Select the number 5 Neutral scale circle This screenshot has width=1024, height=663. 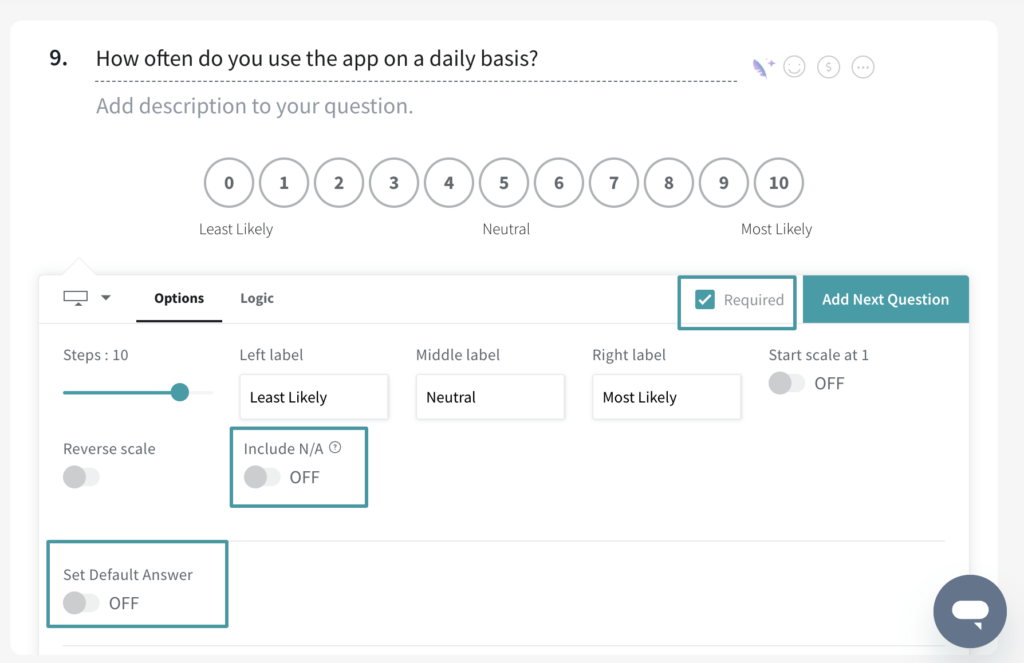click(x=503, y=182)
